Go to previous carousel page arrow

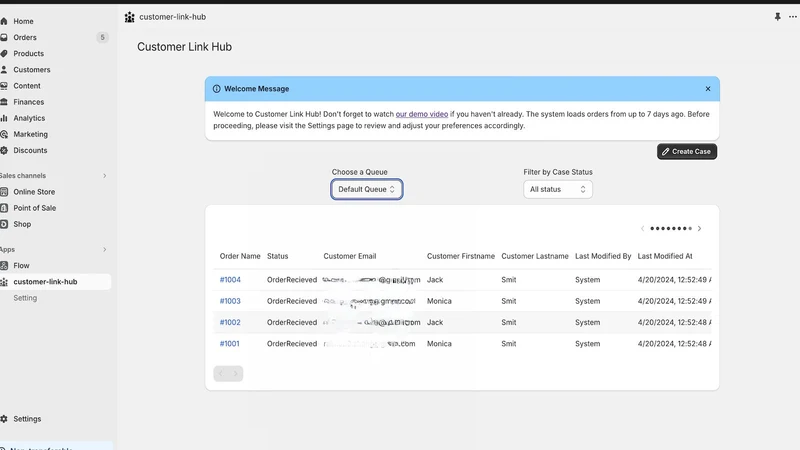(642, 229)
